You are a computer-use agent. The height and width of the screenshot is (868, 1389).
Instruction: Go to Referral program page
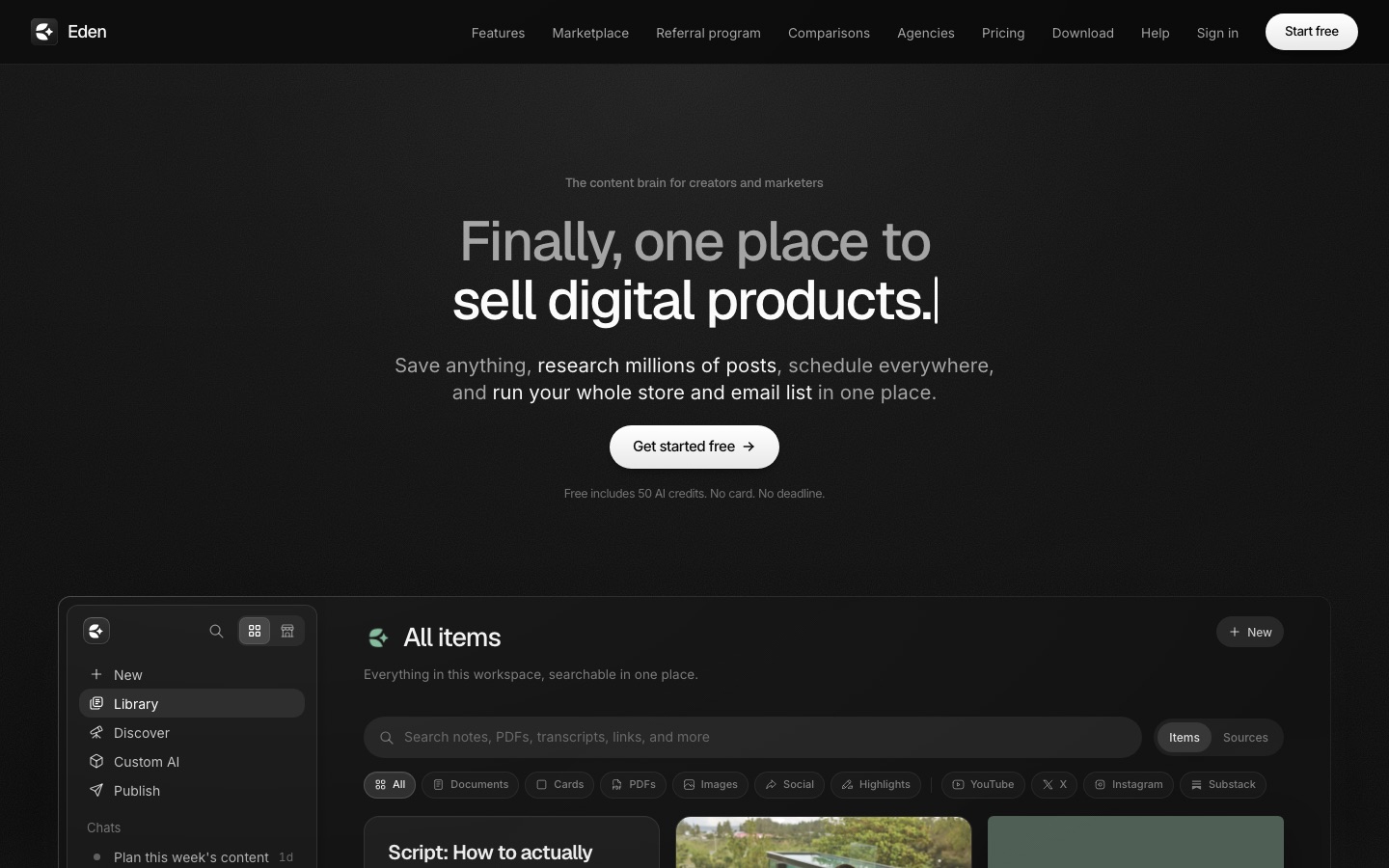(x=708, y=33)
